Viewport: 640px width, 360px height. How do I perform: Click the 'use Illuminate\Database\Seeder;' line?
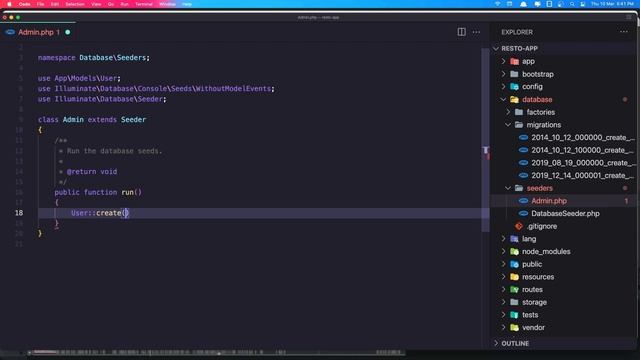[x=102, y=99]
